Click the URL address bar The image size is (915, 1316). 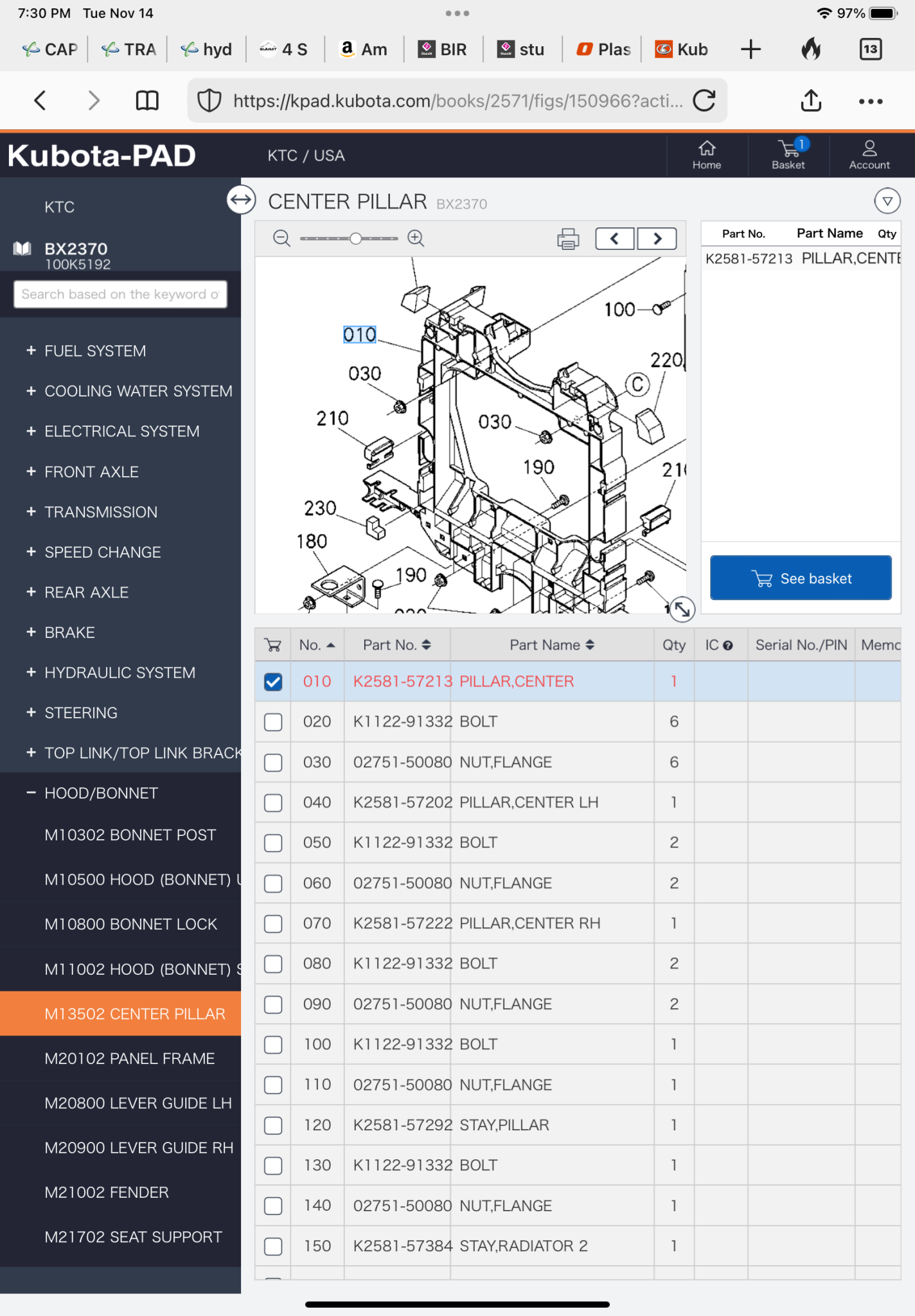click(457, 101)
